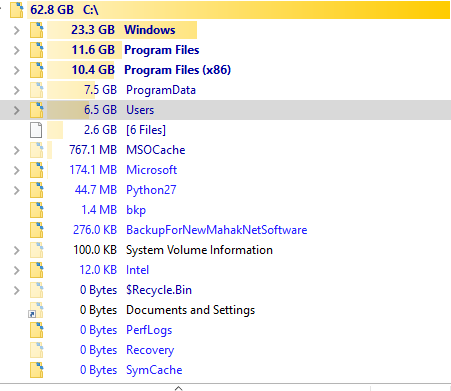The image size is (451, 391).
Task: Click the folder icon beside Program Files 11.6 GB
Action: click(37, 50)
